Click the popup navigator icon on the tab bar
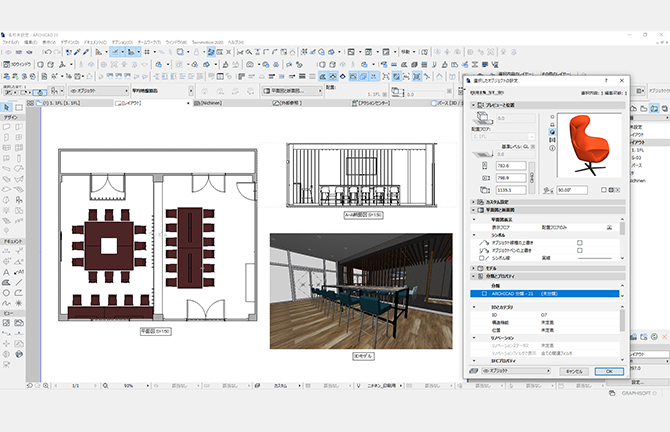The width and height of the screenshot is (670, 432). (30, 103)
